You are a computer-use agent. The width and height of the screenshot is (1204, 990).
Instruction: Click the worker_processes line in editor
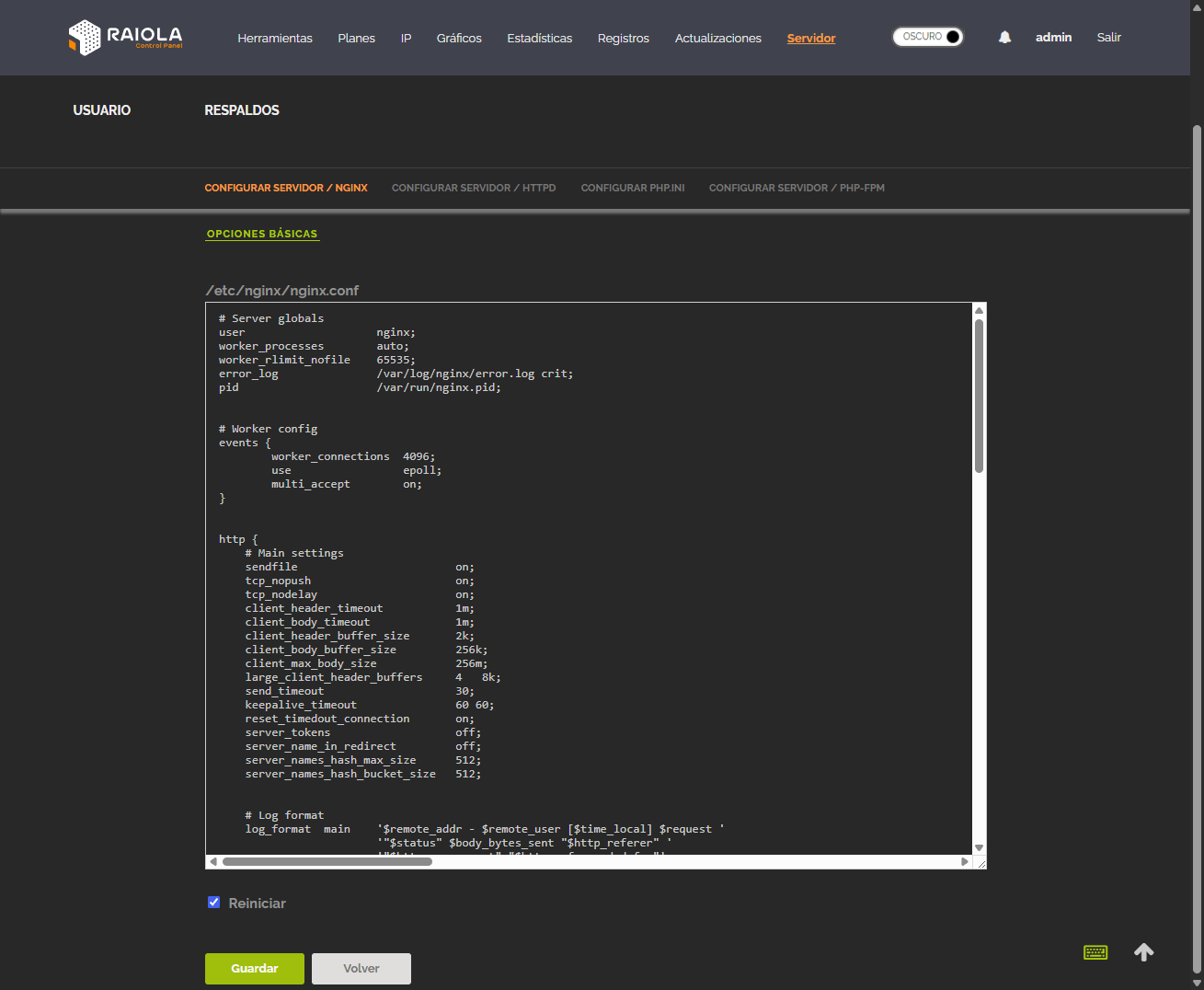pos(314,346)
